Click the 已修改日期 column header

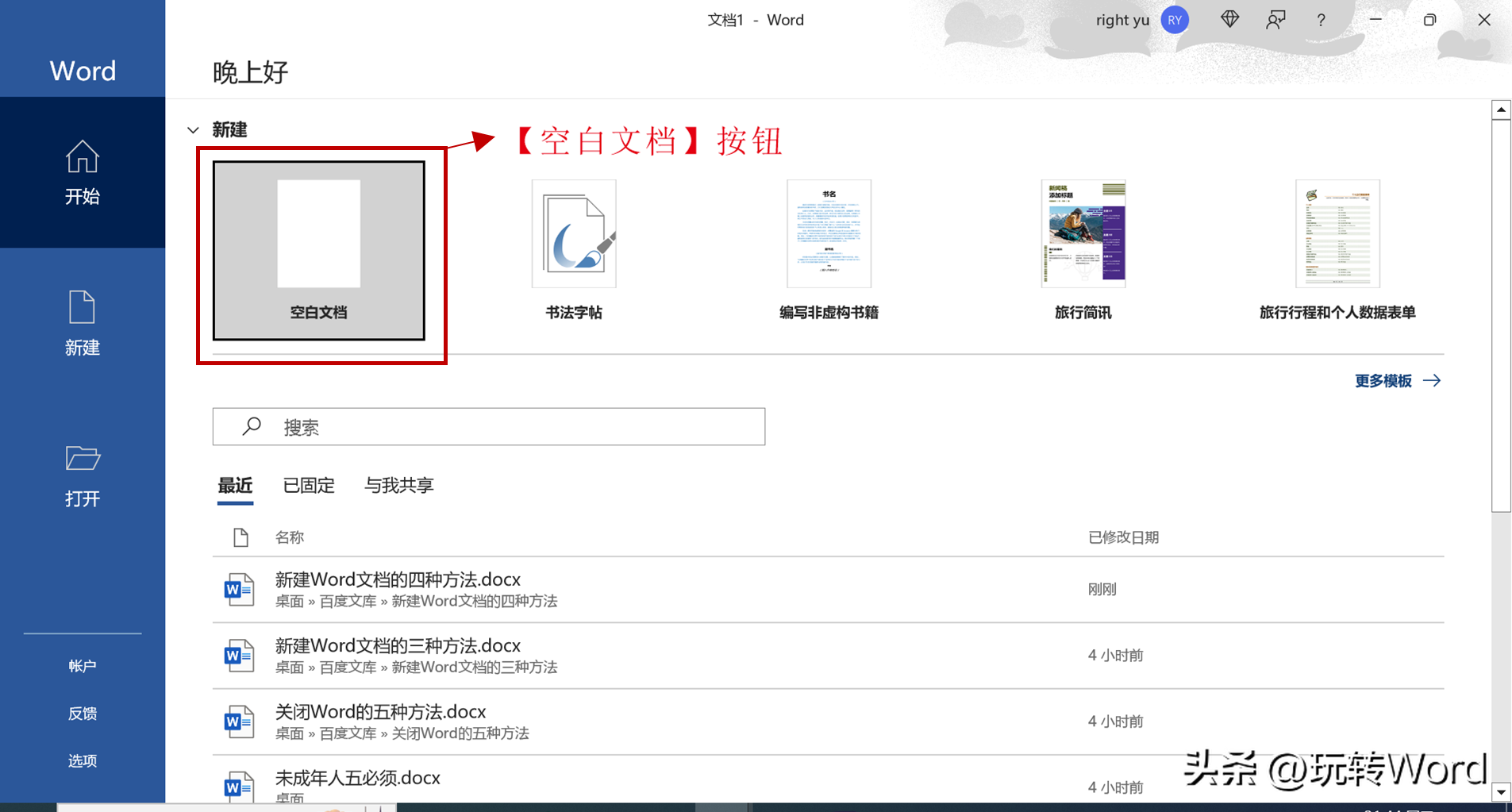(x=1123, y=537)
